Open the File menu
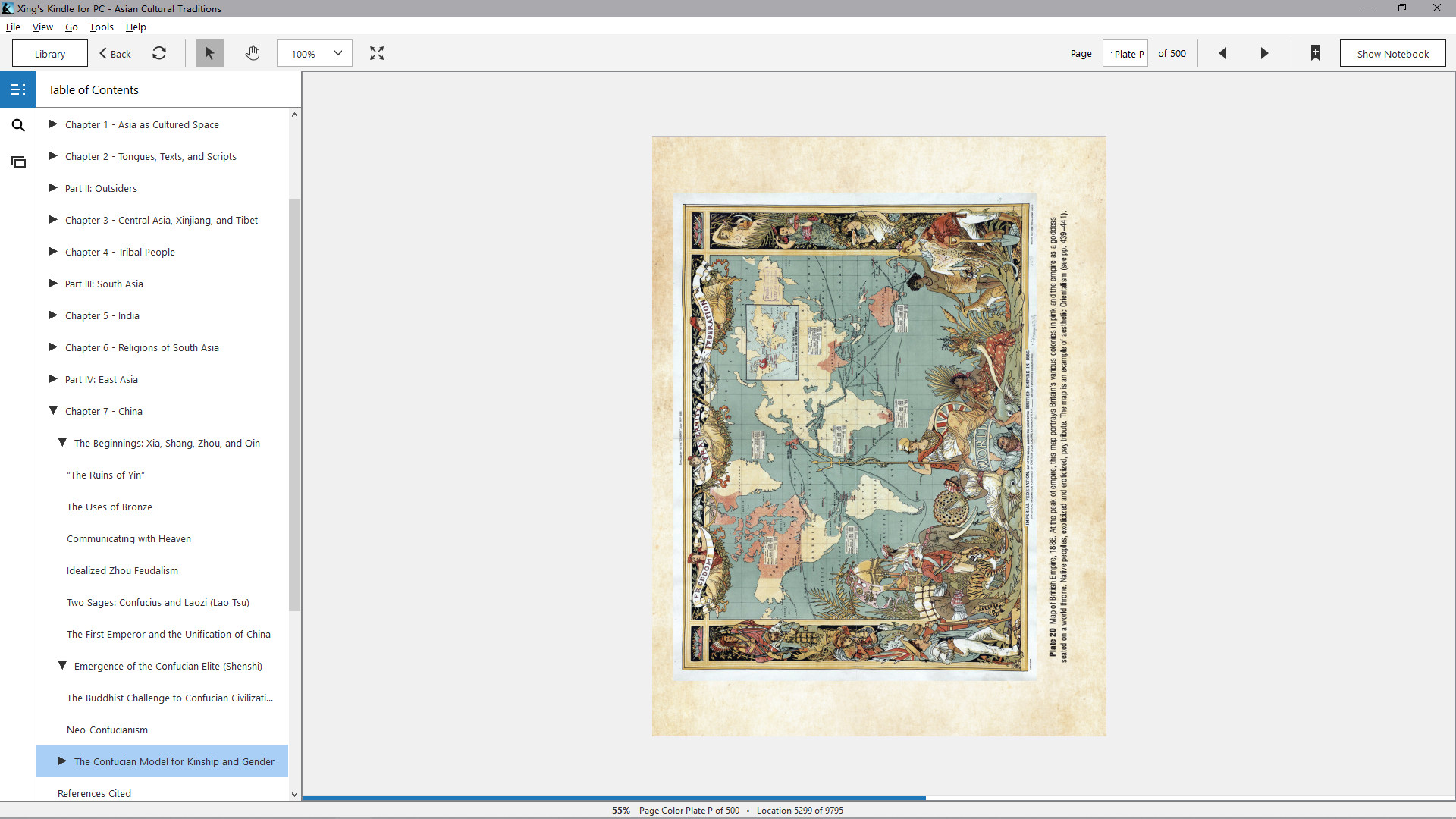The image size is (1456, 819). [13, 27]
